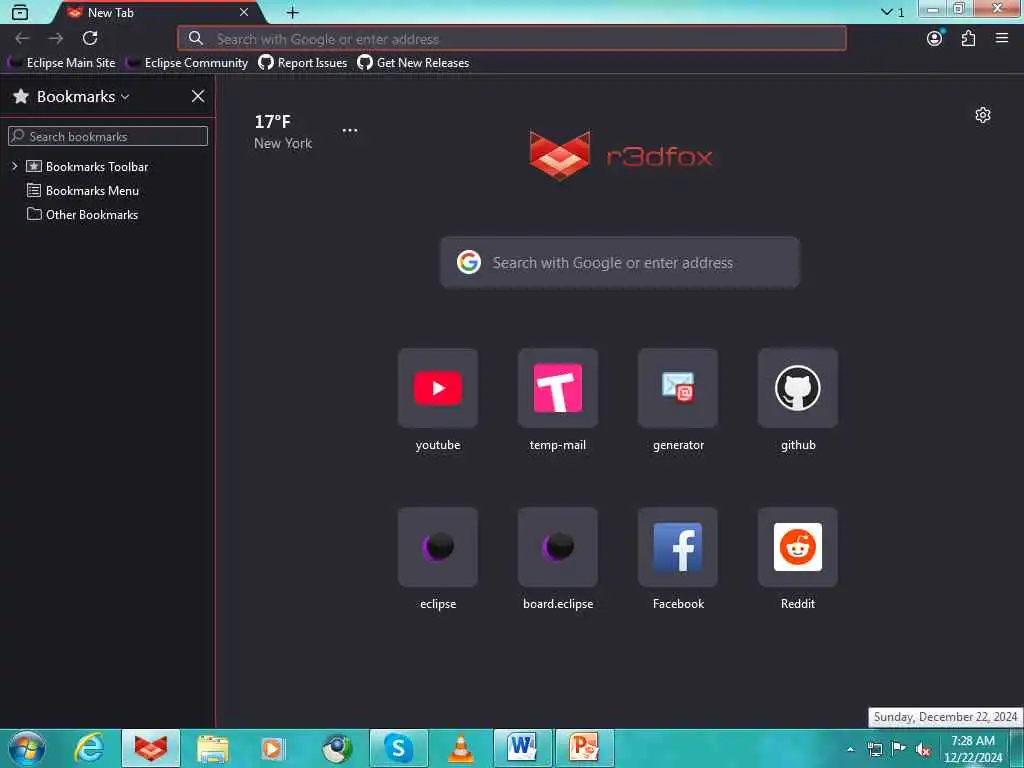The width and height of the screenshot is (1024, 768).
Task: Click the 17°F New York weather widget
Action: 283,132
